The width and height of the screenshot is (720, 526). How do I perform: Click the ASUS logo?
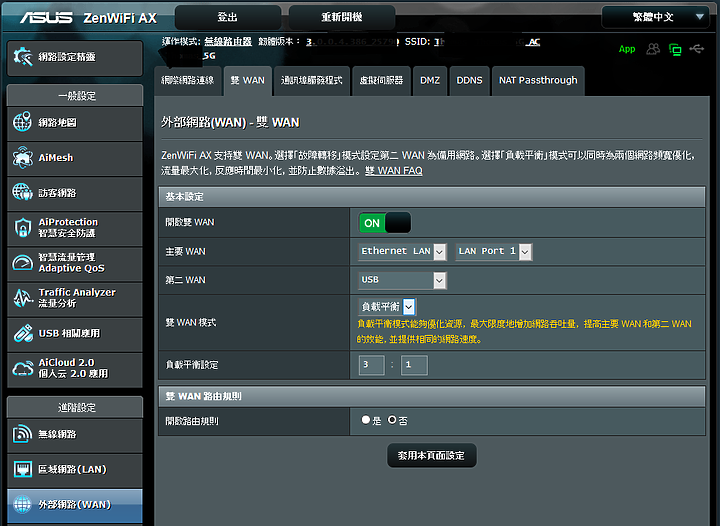click(x=46, y=17)
